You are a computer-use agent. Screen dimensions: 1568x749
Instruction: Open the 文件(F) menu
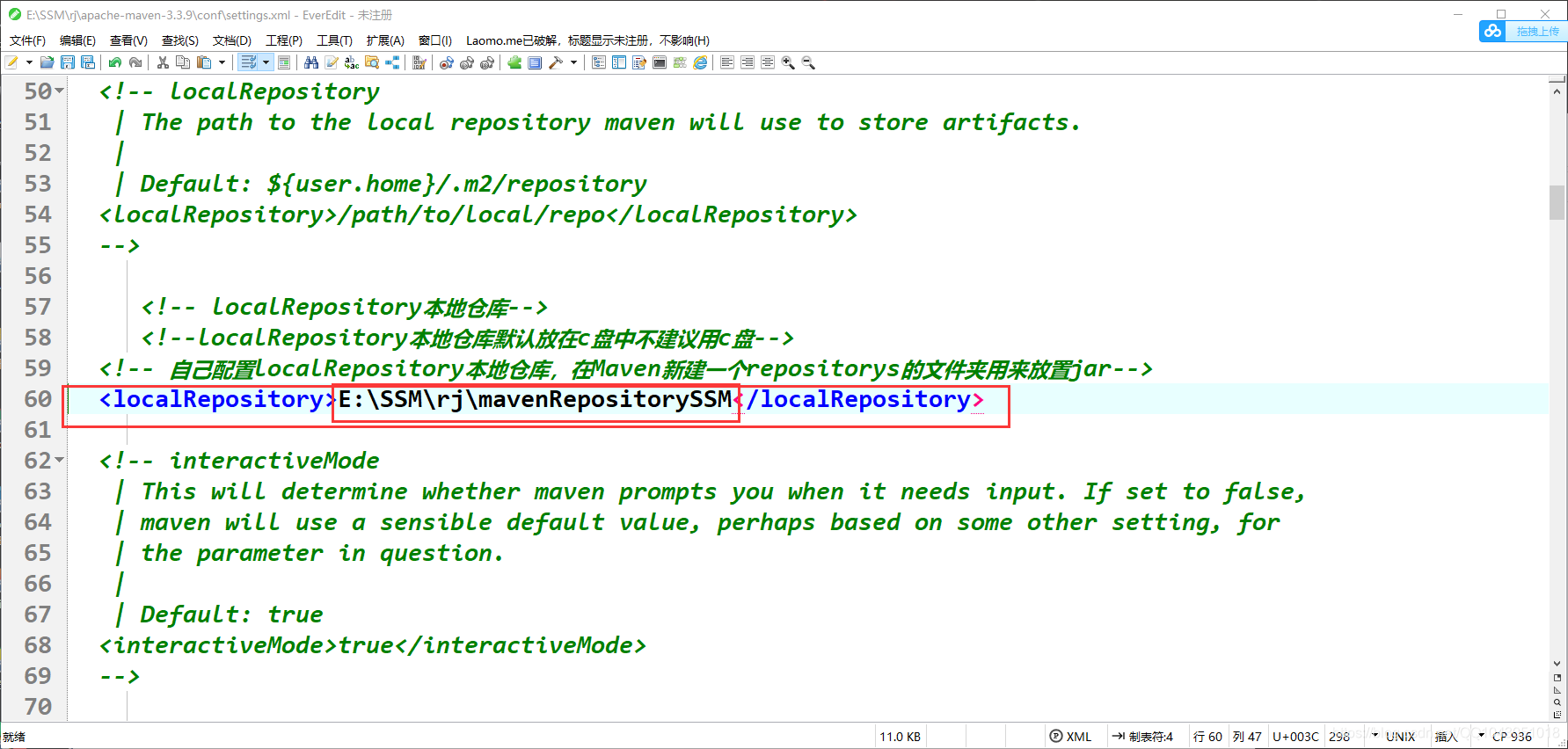27,40
